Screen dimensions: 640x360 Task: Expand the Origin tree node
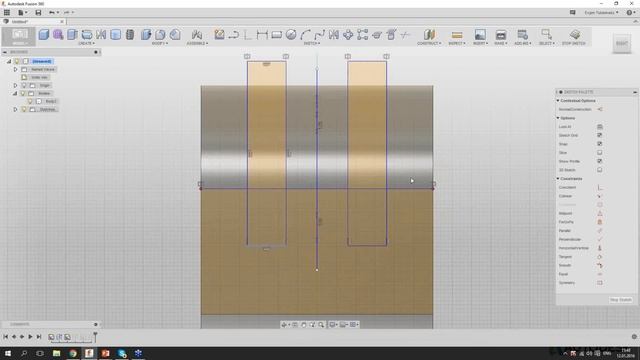point(16,85)
